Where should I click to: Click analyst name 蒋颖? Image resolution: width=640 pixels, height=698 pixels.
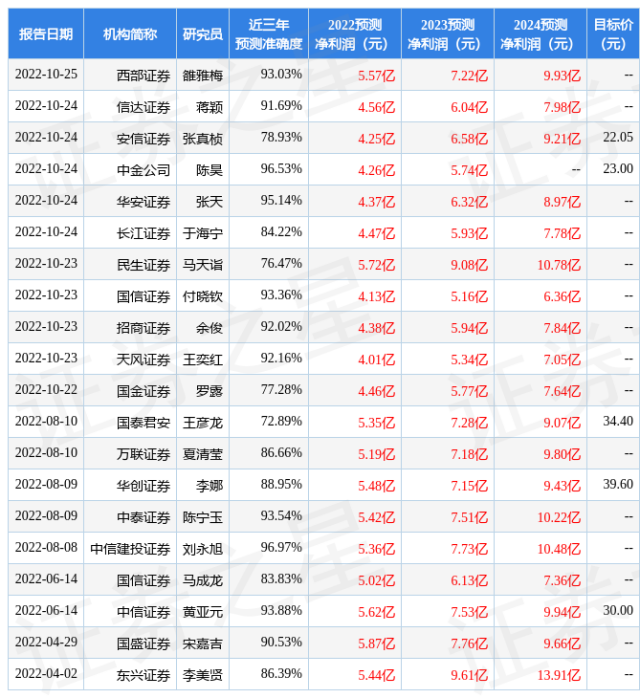tap(209, 107)
